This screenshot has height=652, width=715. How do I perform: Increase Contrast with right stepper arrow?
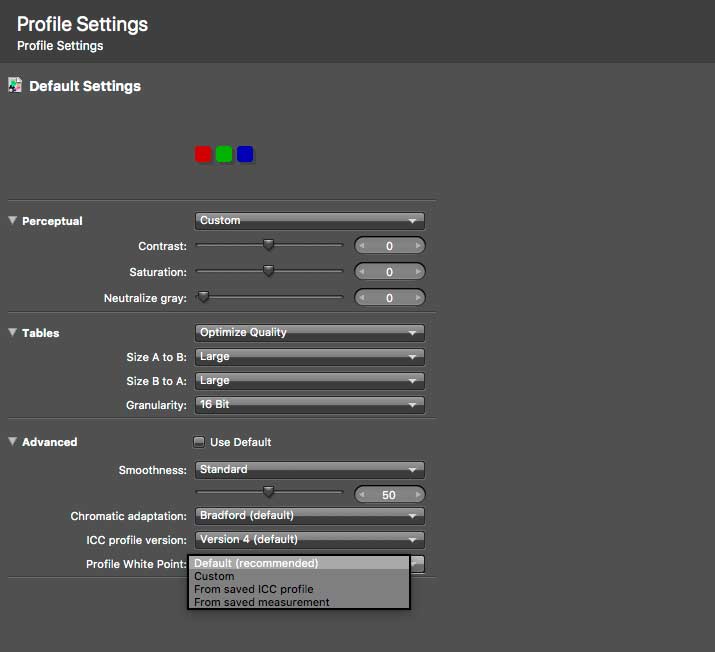click(x=417, y=246)
